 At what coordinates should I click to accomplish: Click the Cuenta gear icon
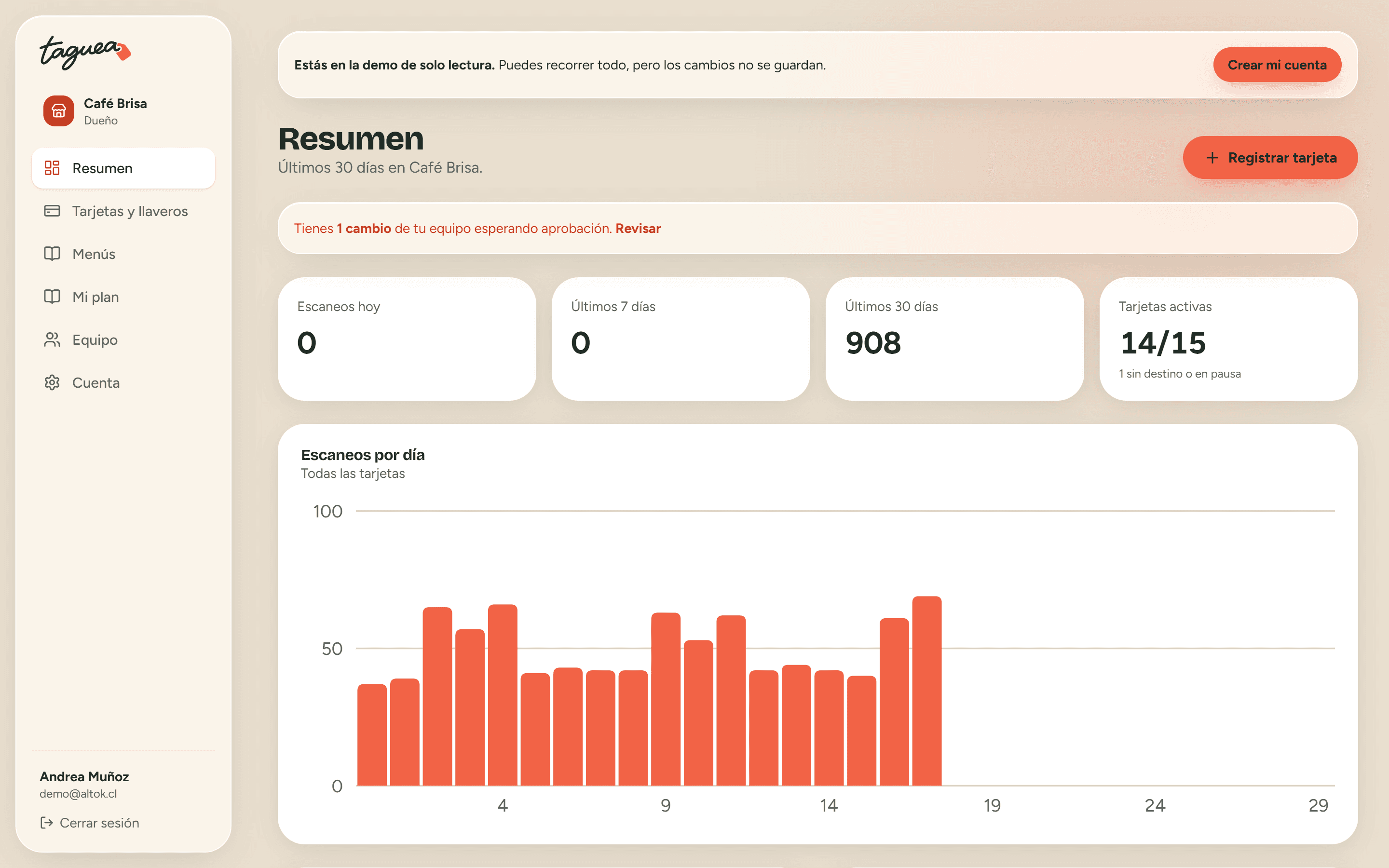[52, 383]
